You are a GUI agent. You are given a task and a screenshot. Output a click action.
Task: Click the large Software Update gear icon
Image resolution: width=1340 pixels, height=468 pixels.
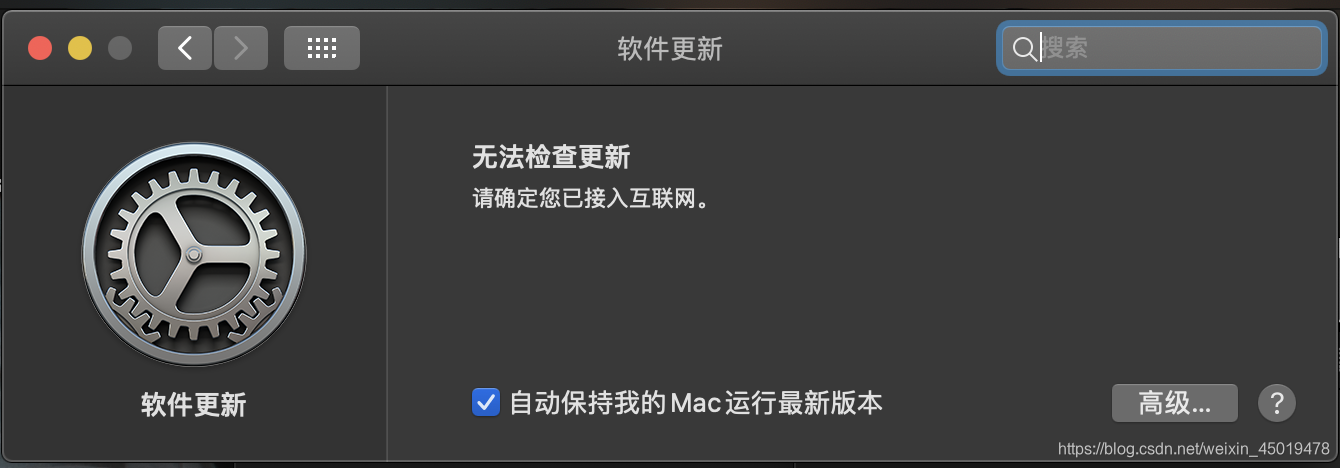194,254
